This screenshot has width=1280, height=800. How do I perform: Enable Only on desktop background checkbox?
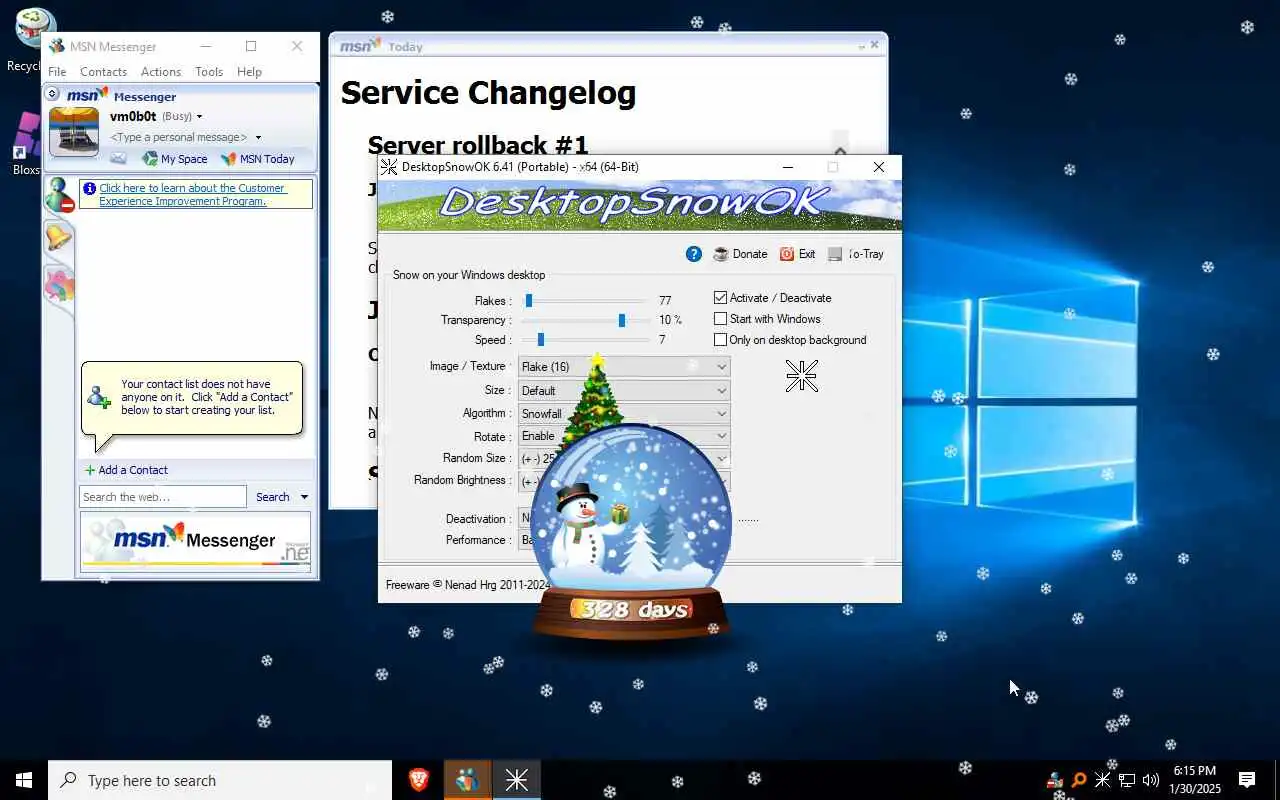point(720,340)
